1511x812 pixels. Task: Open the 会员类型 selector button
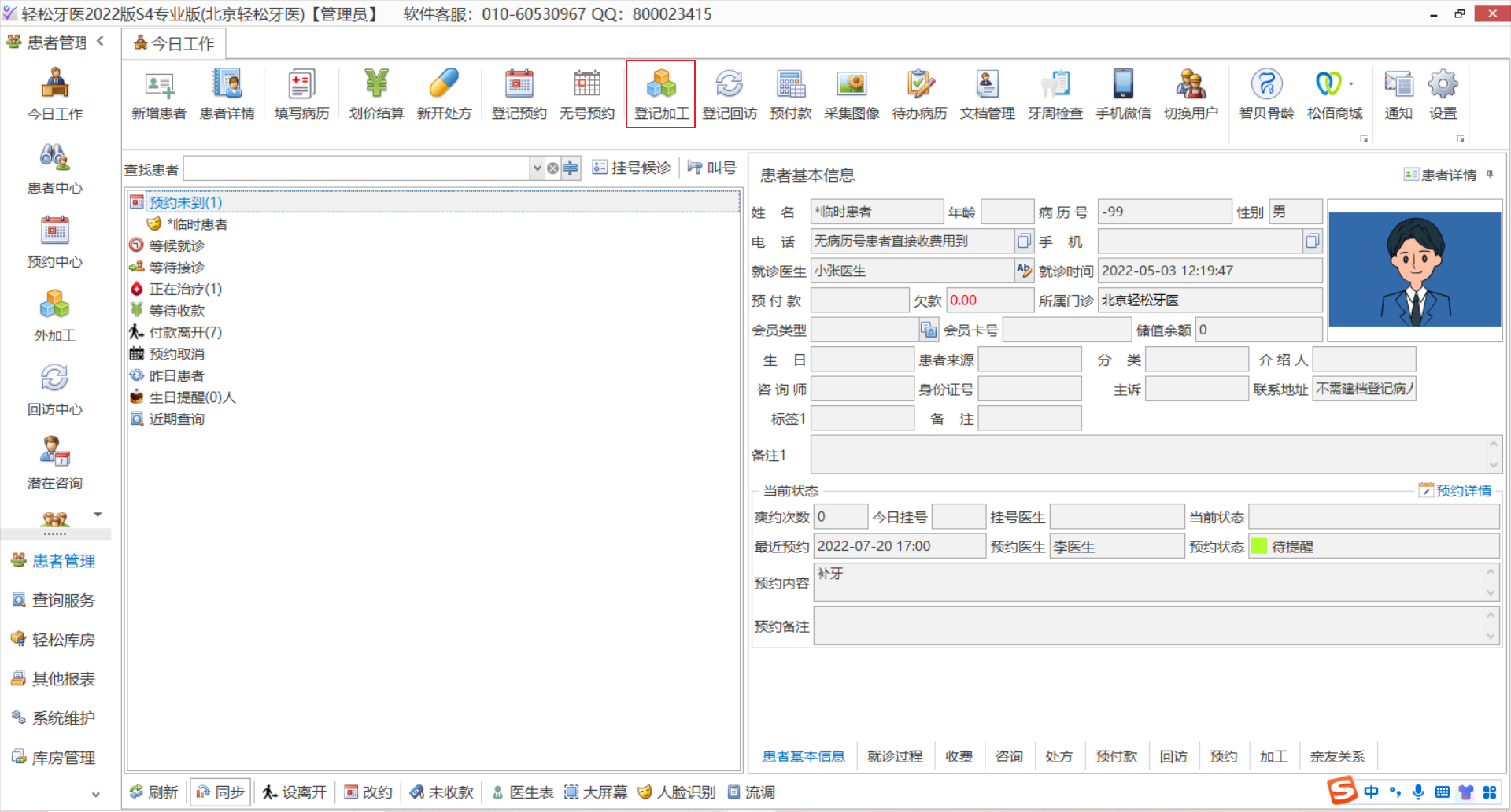pos(929,330)
